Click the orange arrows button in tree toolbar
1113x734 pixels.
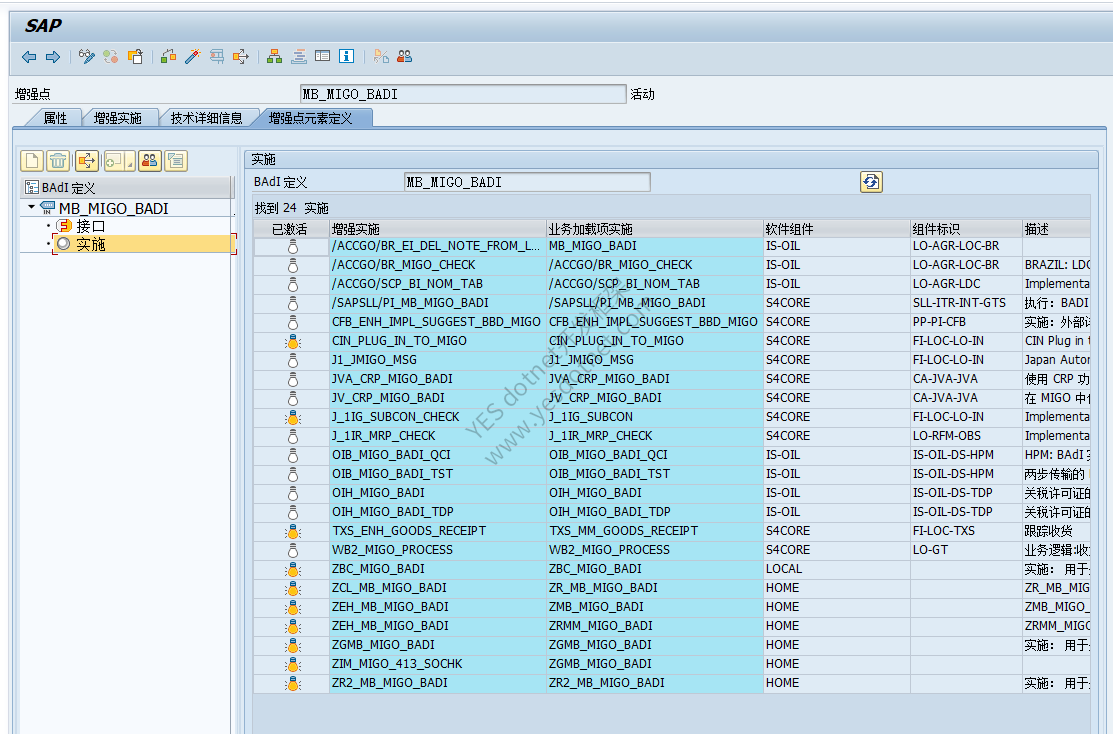tap(87, 161)
